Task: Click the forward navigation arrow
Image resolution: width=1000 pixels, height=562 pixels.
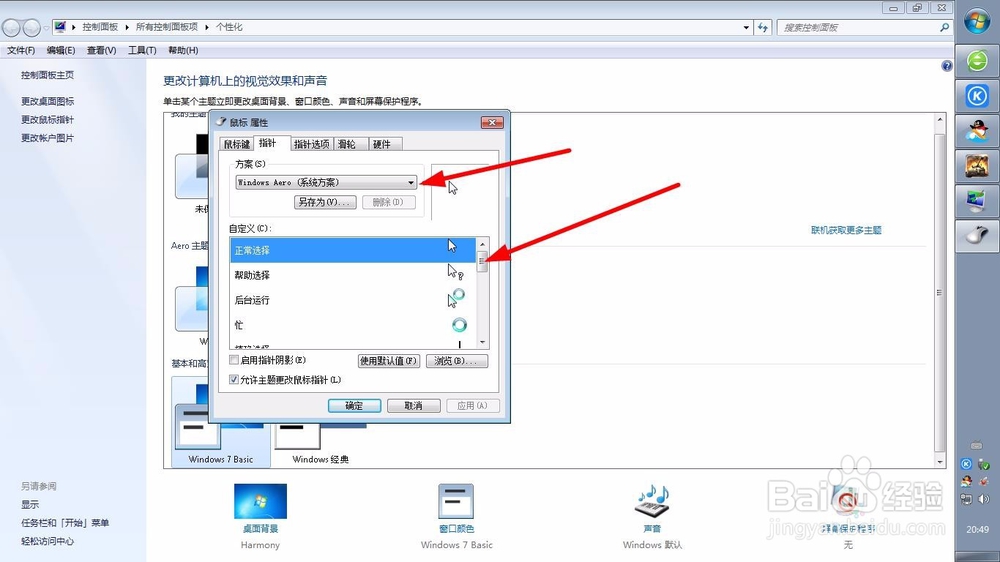Action: [32, 27]
